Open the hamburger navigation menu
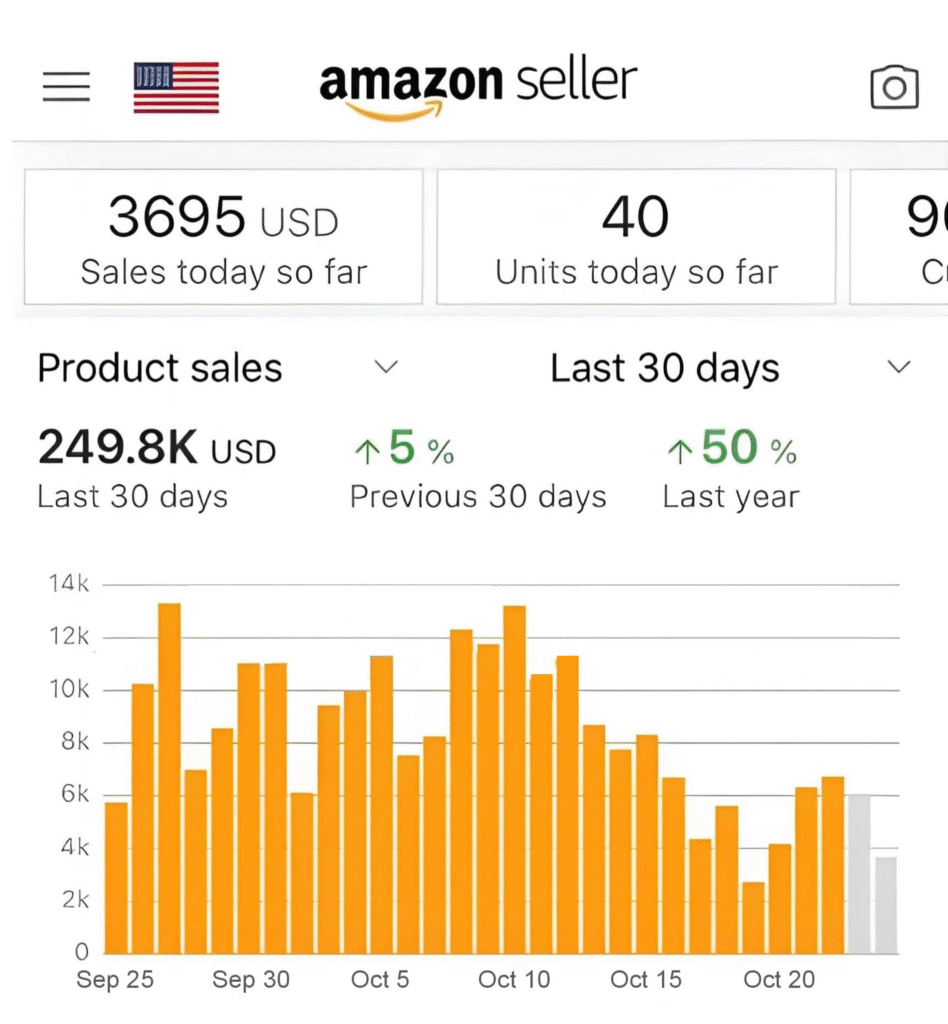Screen dimensions: 948x1024 click(66, 87)
